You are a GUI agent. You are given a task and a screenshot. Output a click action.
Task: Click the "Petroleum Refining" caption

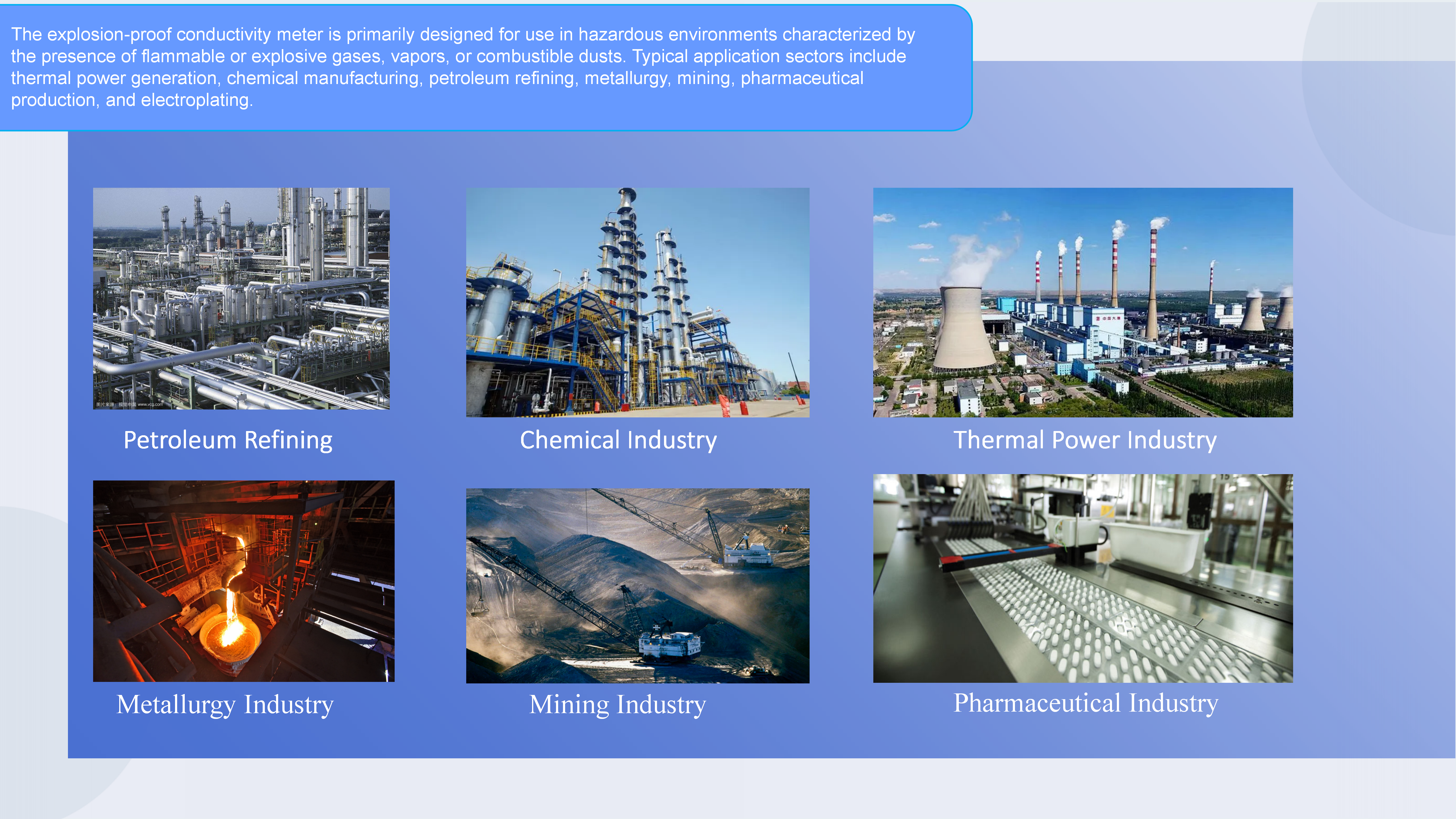tap(228, 440)
